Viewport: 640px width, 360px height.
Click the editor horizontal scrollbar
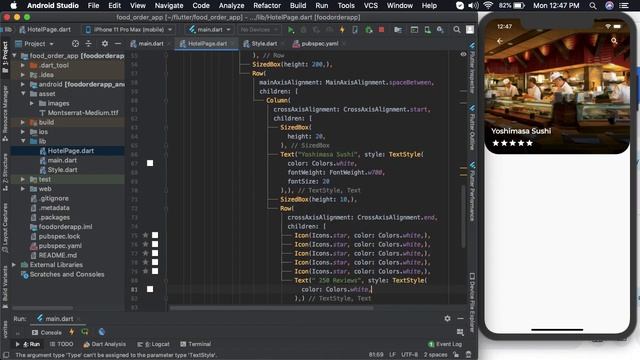[x=271, y=308]
